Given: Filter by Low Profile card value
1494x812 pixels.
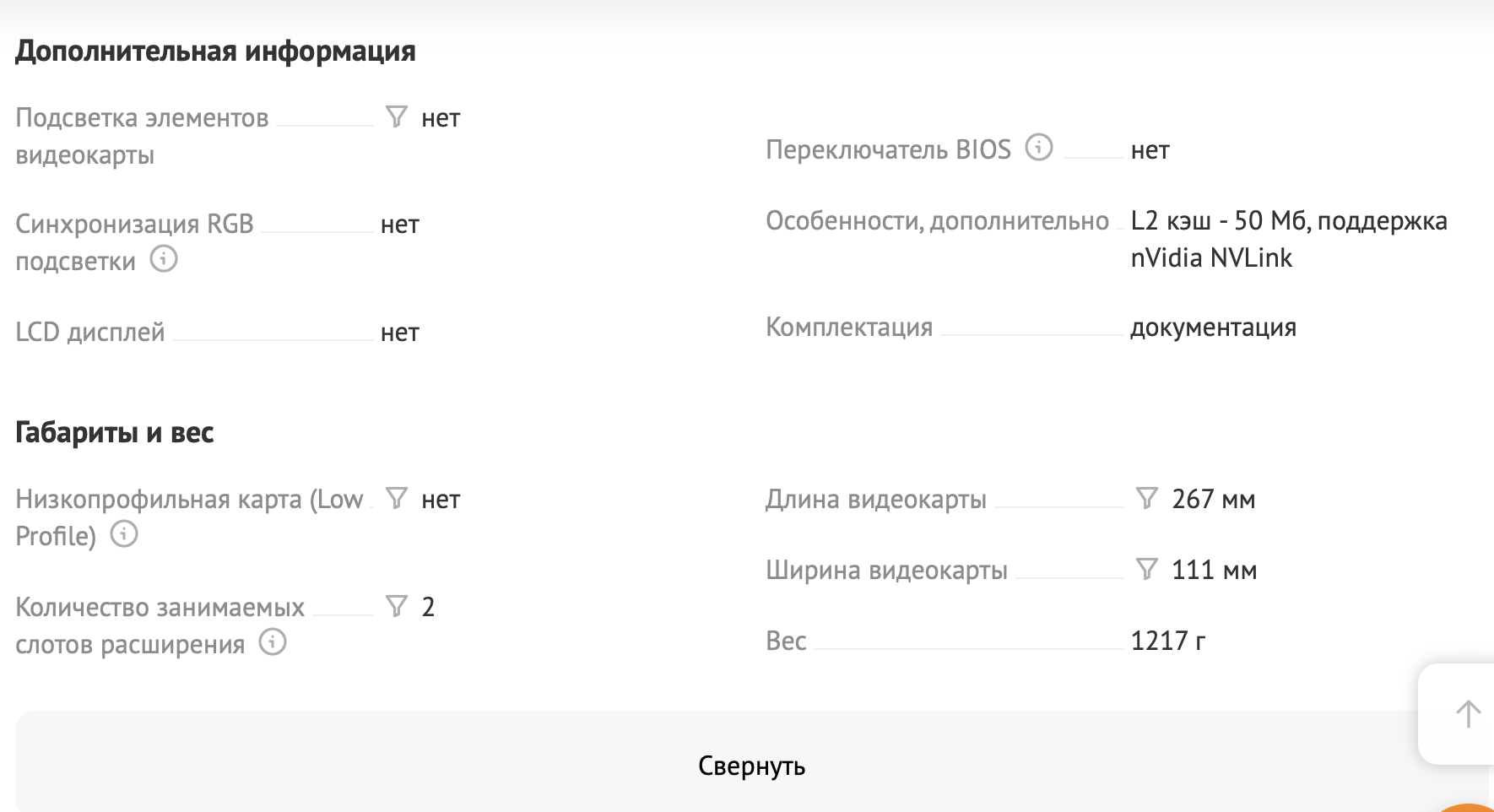Looking at the screenshot, I should tap(396, 498).
